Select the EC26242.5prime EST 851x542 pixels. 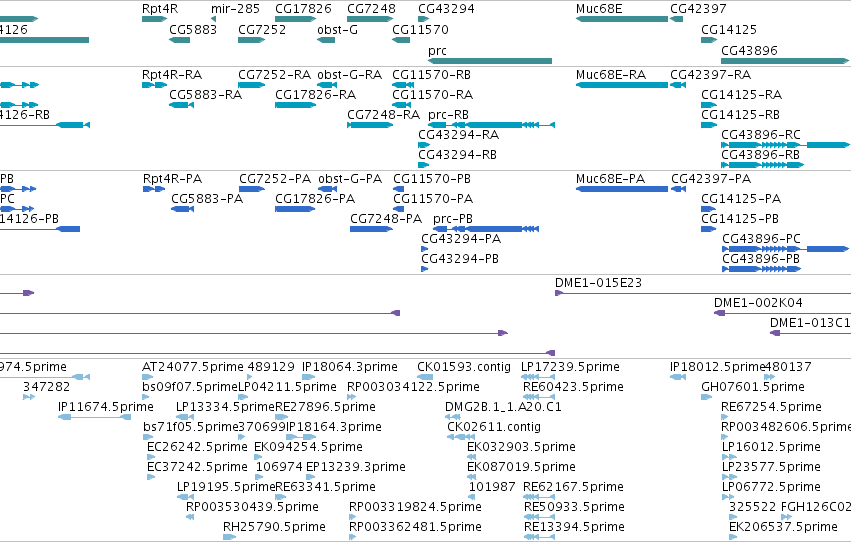(151, 457)
